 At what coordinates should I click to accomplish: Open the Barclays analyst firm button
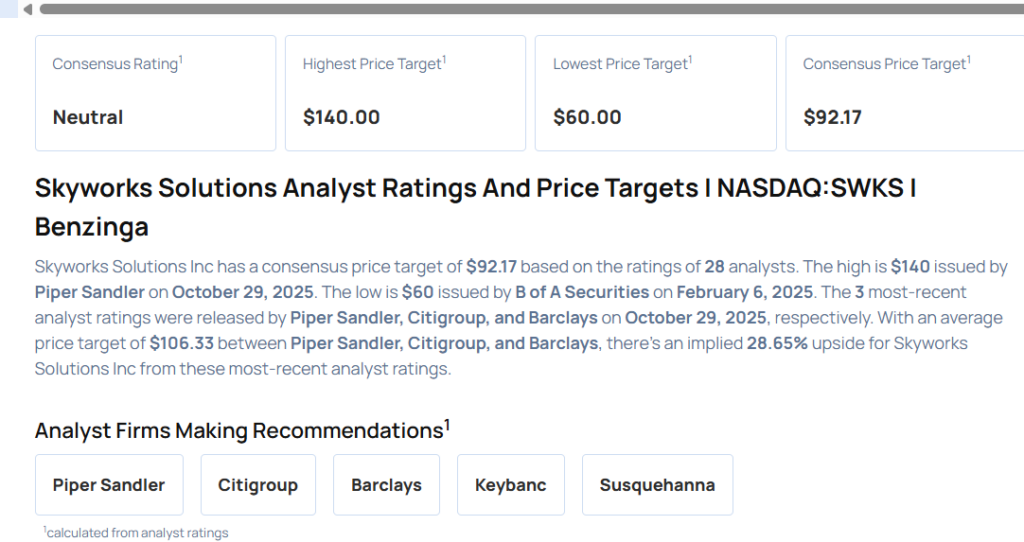pyautogui.click(x=386, y=485)
